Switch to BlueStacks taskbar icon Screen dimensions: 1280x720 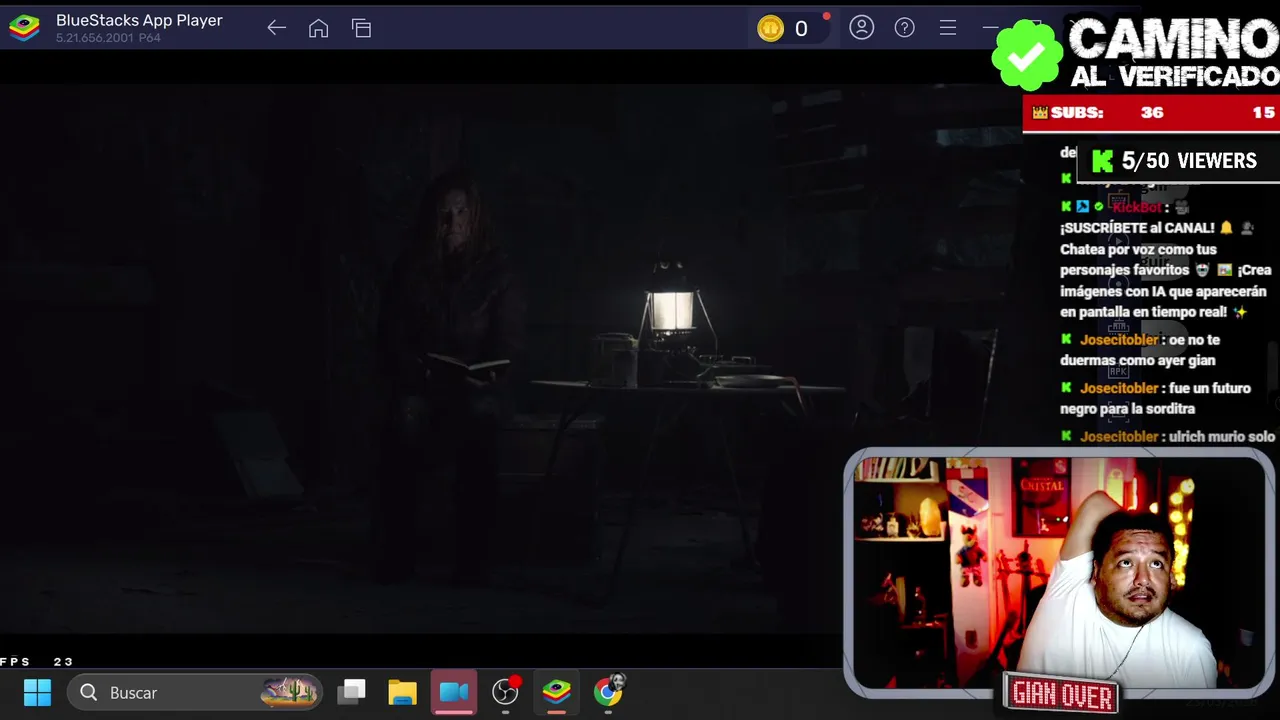point(557,692)
